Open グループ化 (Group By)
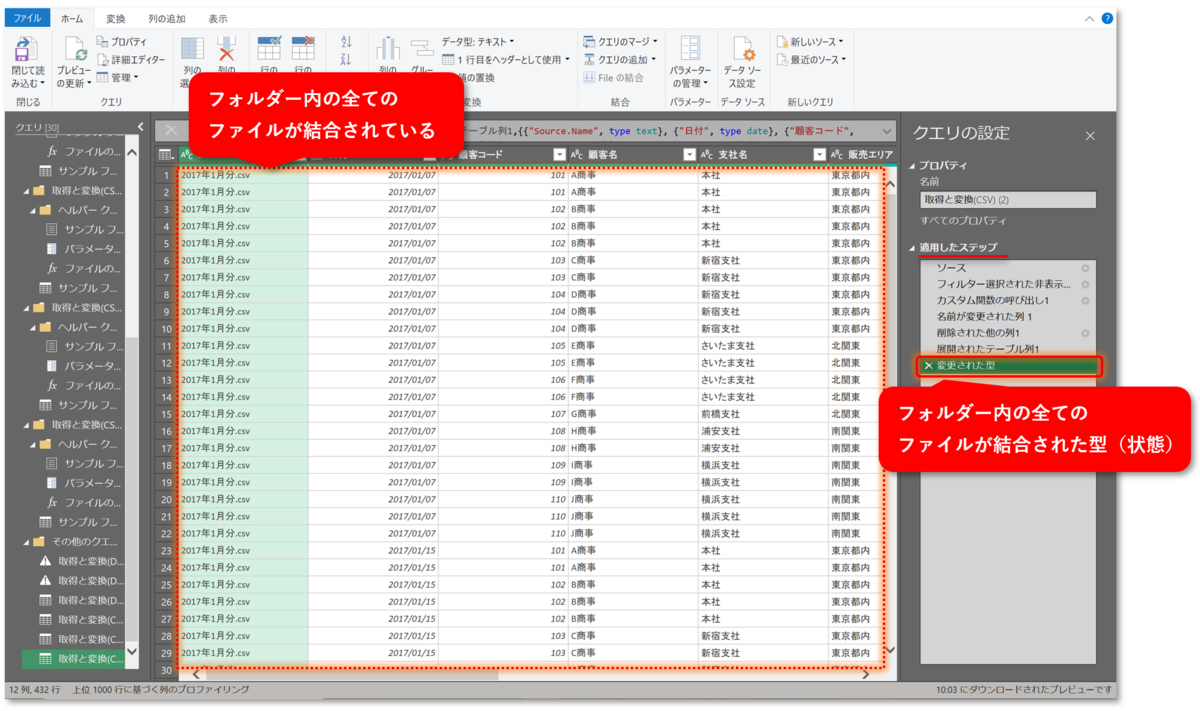Viewport: 1200px width, 711px height. click(x=421, y=47)
